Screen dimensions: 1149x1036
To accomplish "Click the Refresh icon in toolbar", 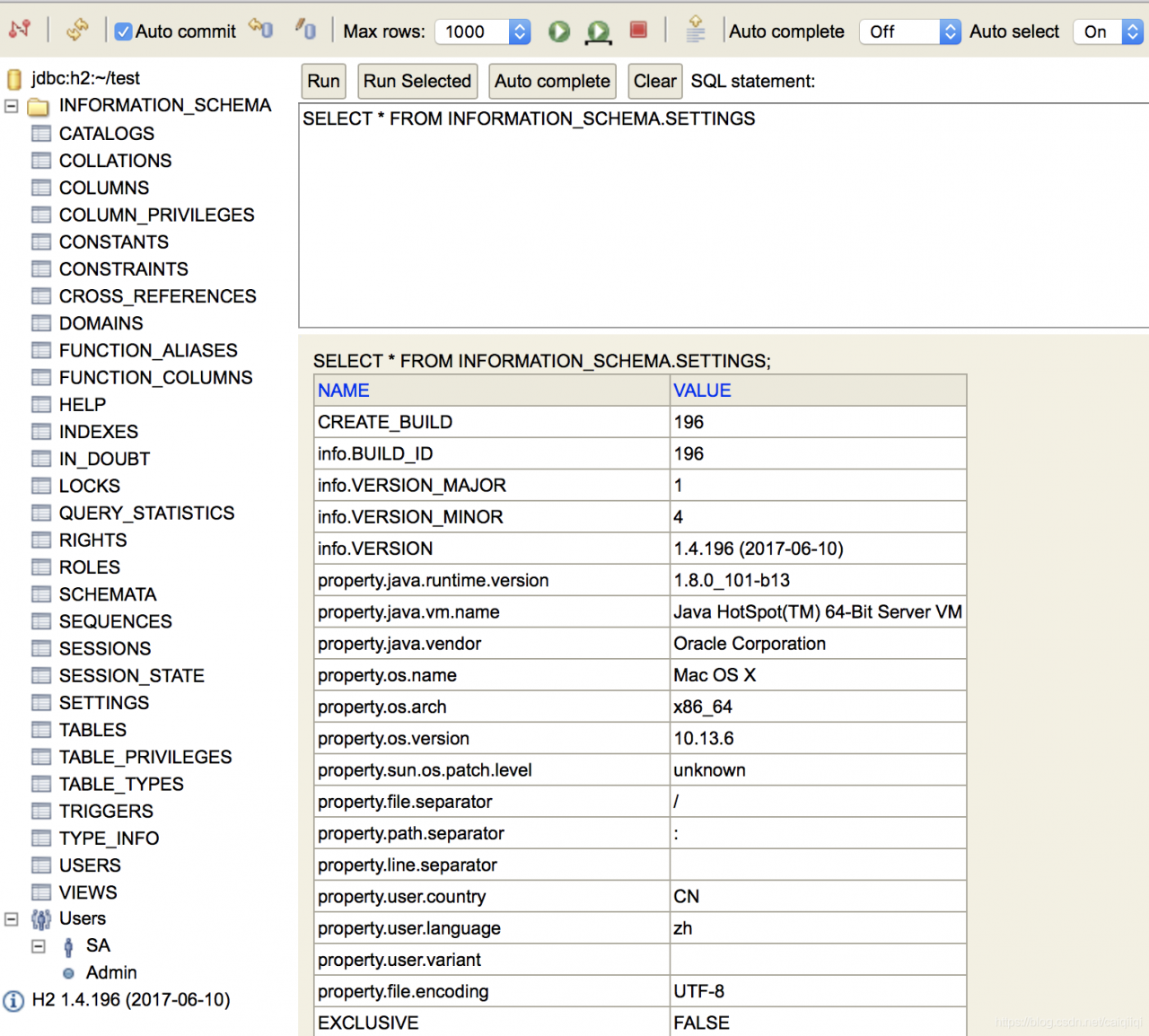I will click(78, 30).
